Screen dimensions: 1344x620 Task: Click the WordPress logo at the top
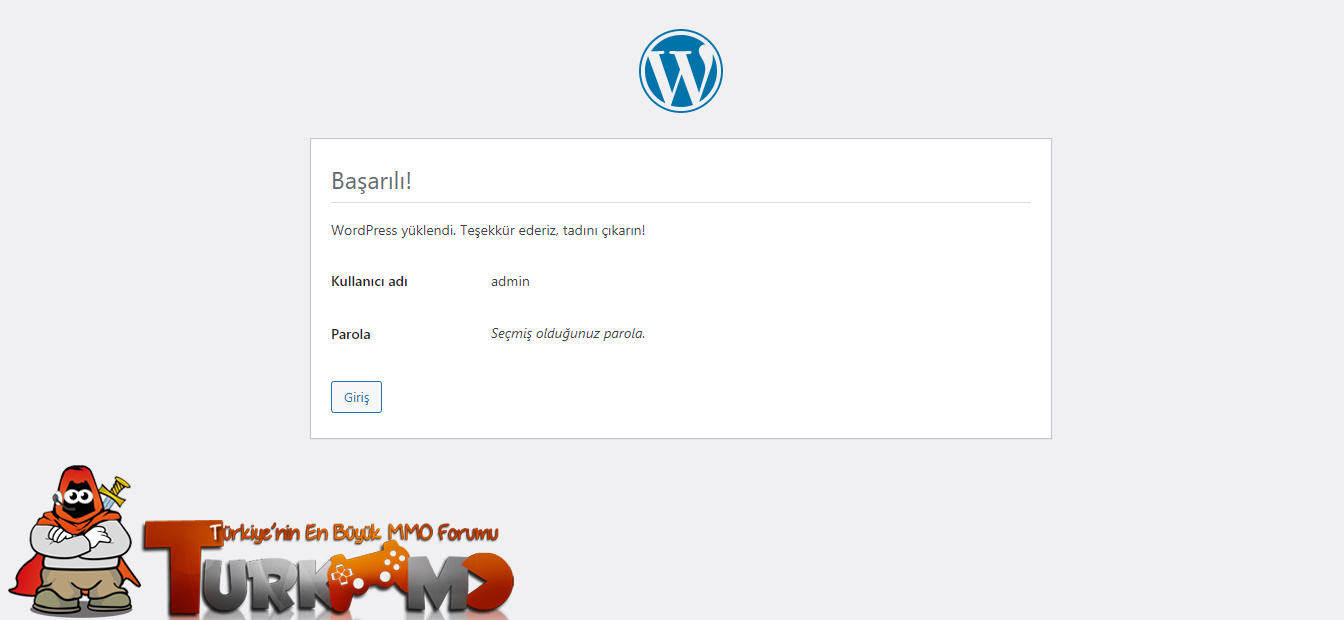[x=681, y=70]
